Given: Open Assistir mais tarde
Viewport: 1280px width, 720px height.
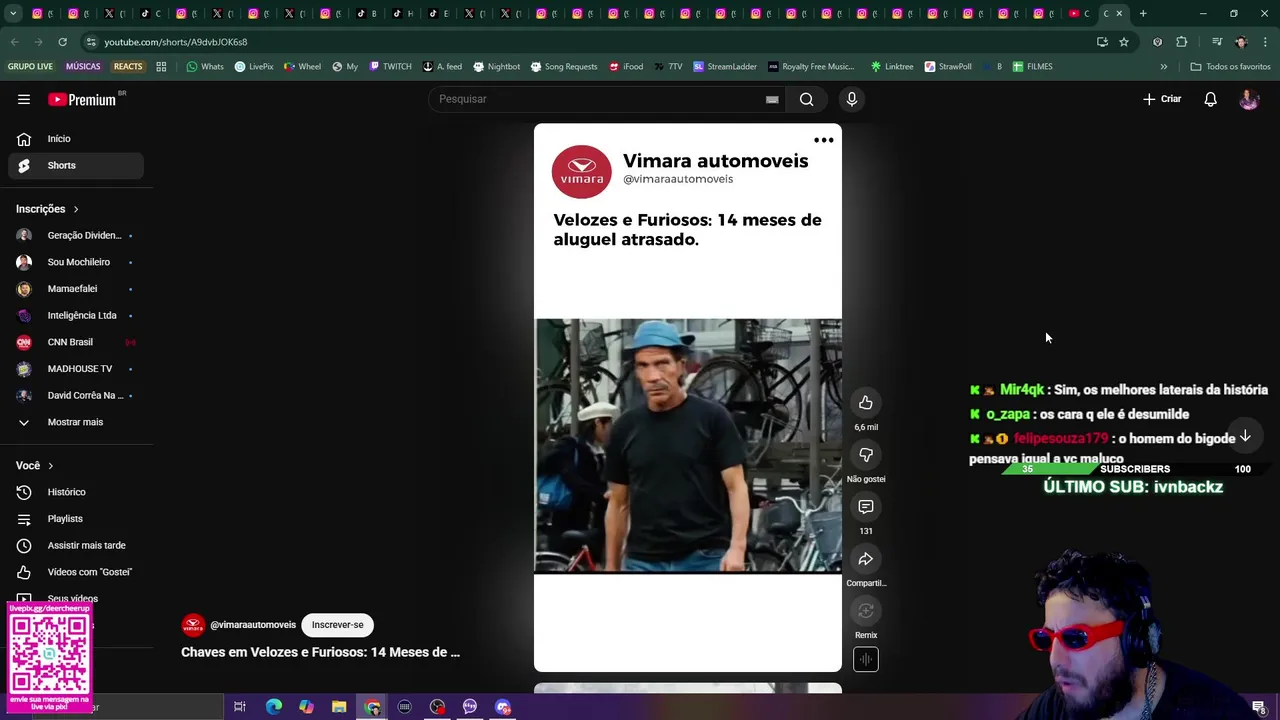Looking at the screenshot, I should (x=76, y=545).
